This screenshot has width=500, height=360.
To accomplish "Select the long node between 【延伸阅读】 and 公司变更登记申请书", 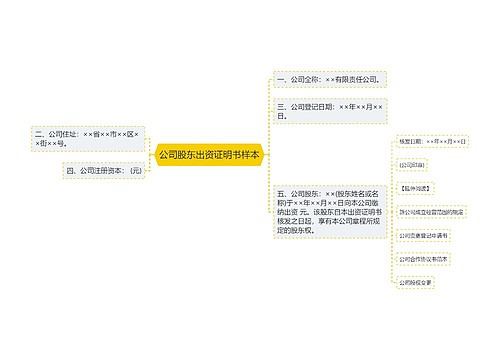I will [x=431, y=212].
